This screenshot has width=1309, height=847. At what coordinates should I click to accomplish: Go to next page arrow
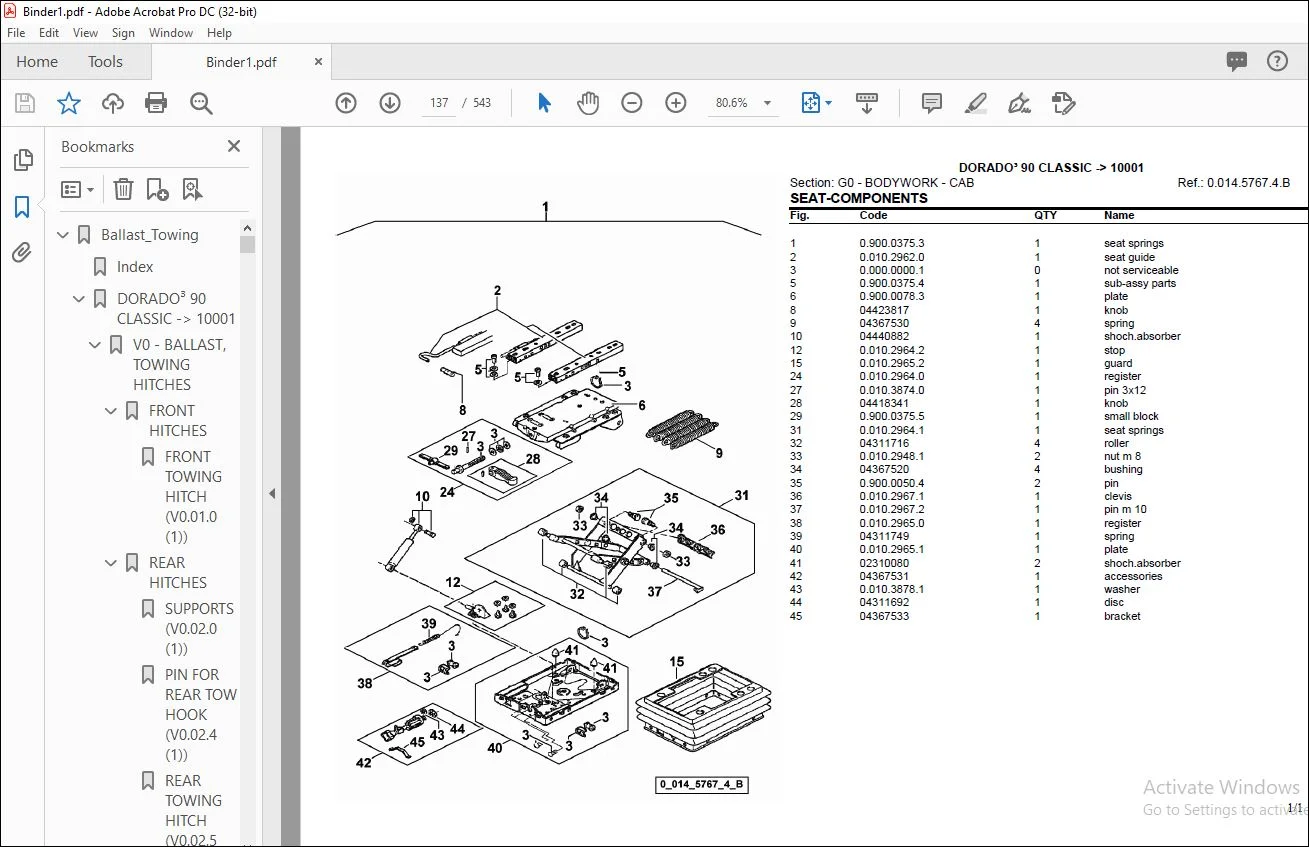pyautogui.click(x=390, y=103)
